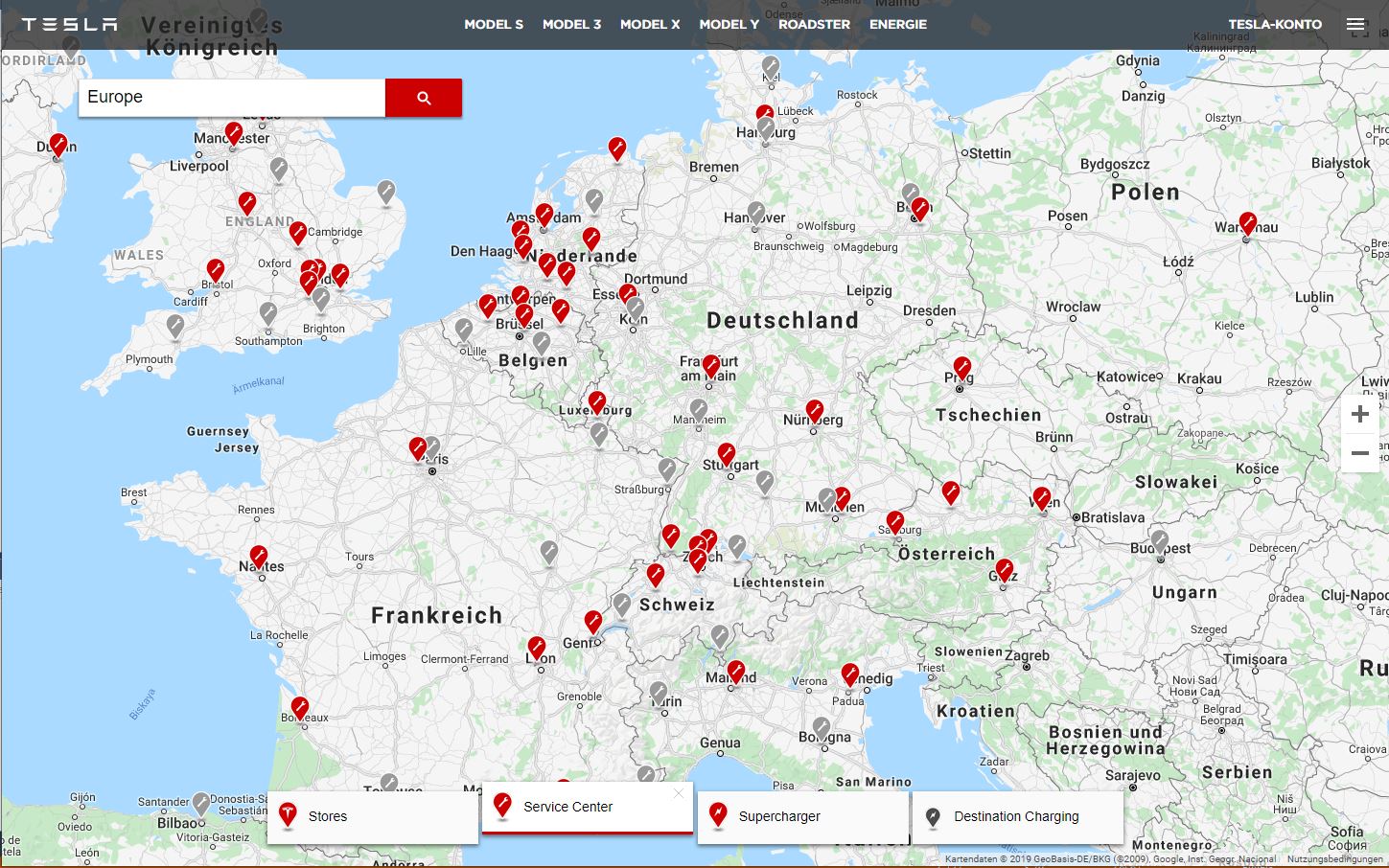Select the gray pin at Turin
The image size is (1389, 868).
(659, 694)
